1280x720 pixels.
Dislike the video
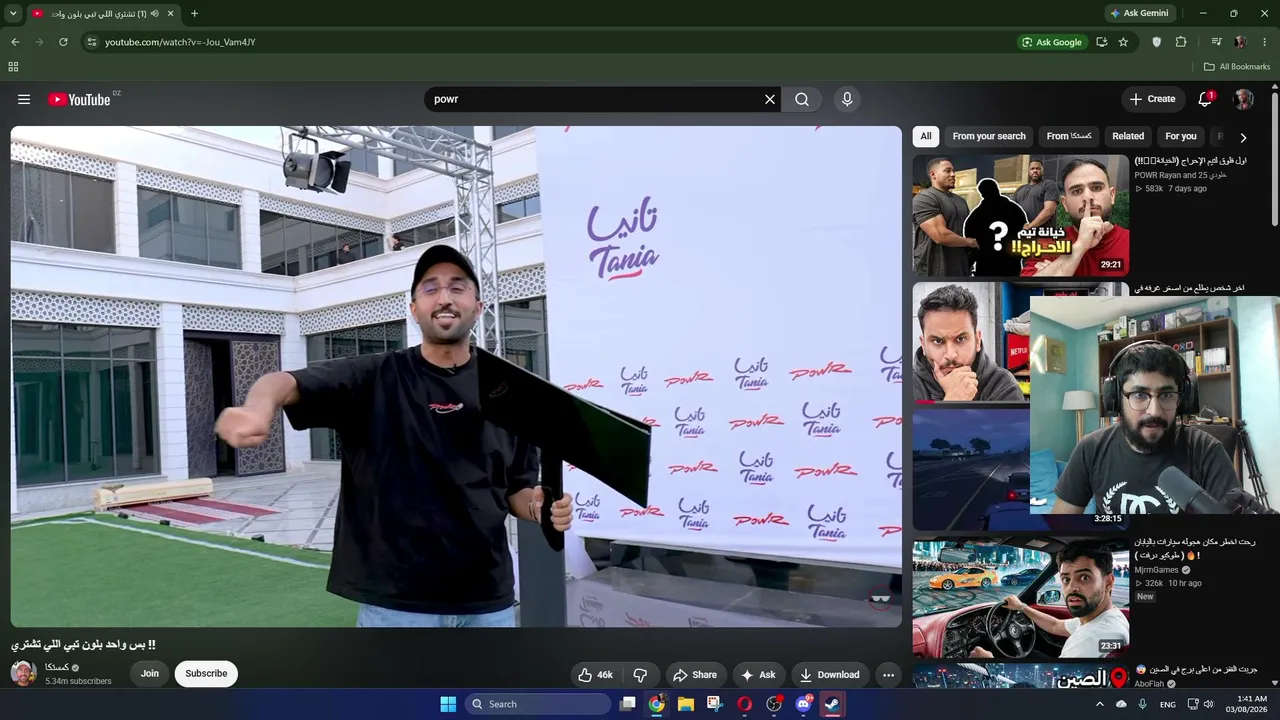click(x=640, y=675)
